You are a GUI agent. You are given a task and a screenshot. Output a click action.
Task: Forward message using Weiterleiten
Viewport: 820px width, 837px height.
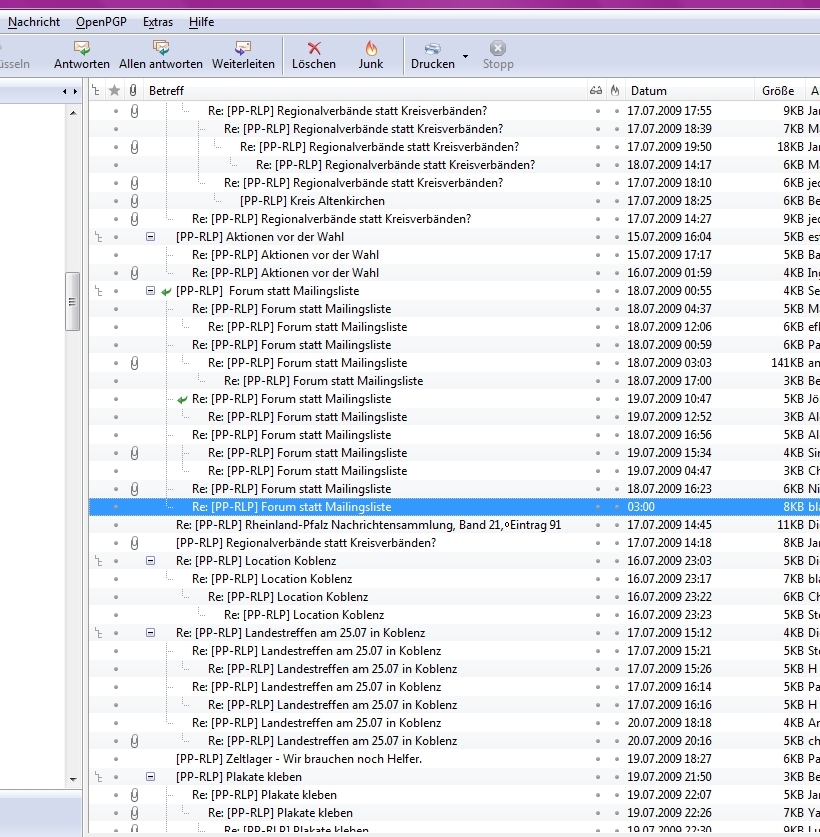tap(243, 54)
